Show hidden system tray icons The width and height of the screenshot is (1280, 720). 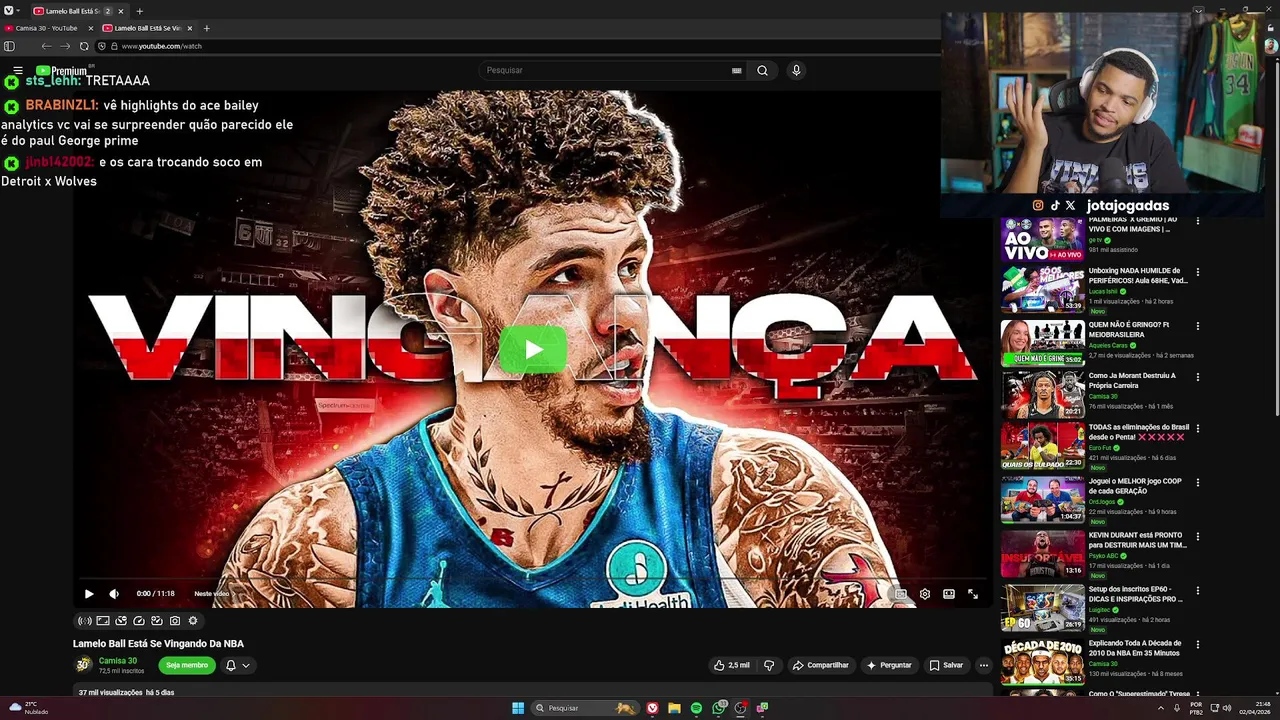point(1161,708)
